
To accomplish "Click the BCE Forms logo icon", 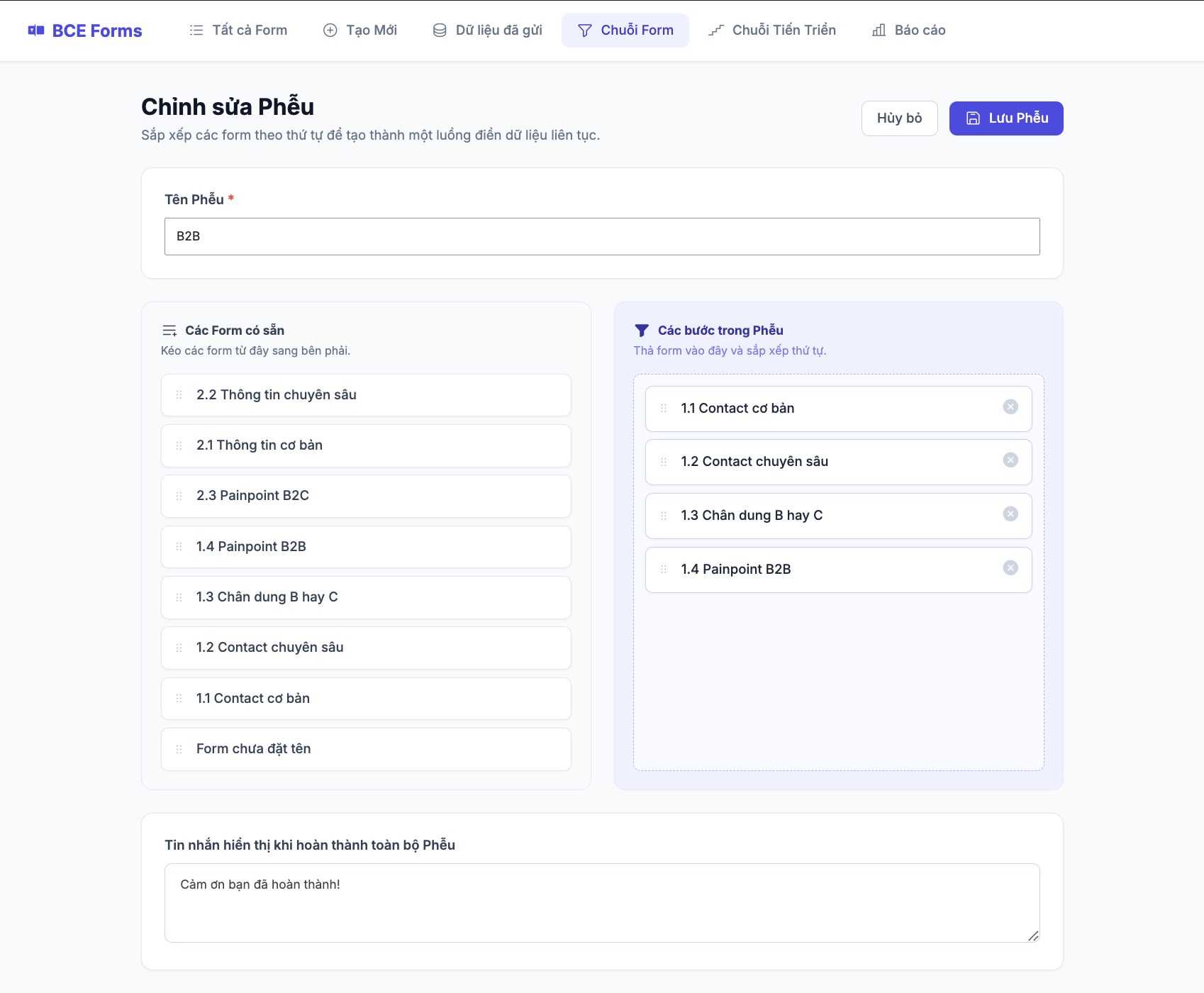I will (36, 30).
